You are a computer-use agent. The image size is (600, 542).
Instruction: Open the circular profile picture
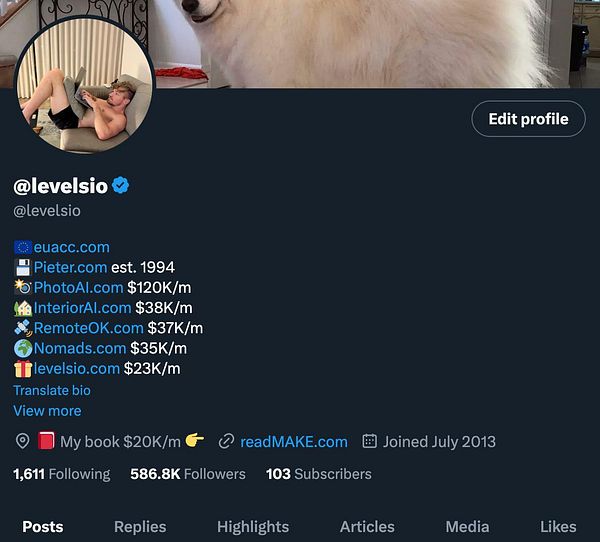coord(85,85)
